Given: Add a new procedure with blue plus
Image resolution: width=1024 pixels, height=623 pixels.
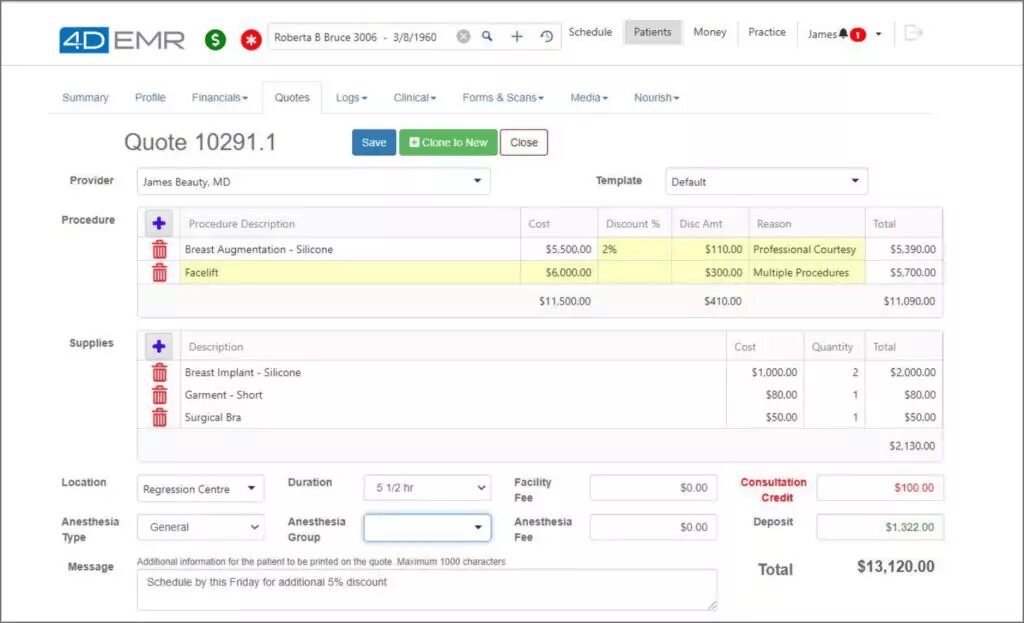Looking at the screenshot, I should pyautogui.click(x=159, y=224).
